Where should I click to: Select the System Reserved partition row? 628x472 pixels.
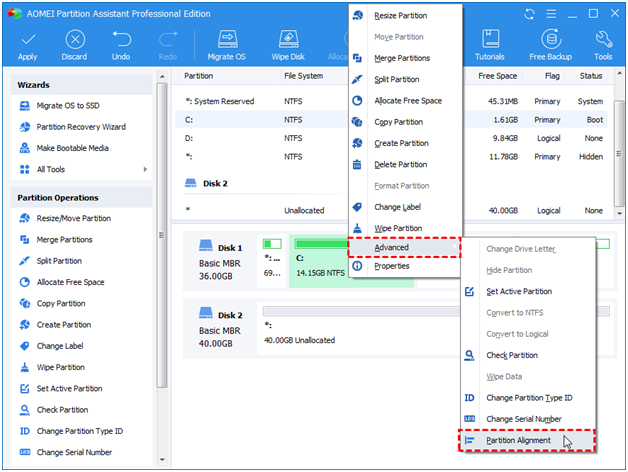point(391,101)
